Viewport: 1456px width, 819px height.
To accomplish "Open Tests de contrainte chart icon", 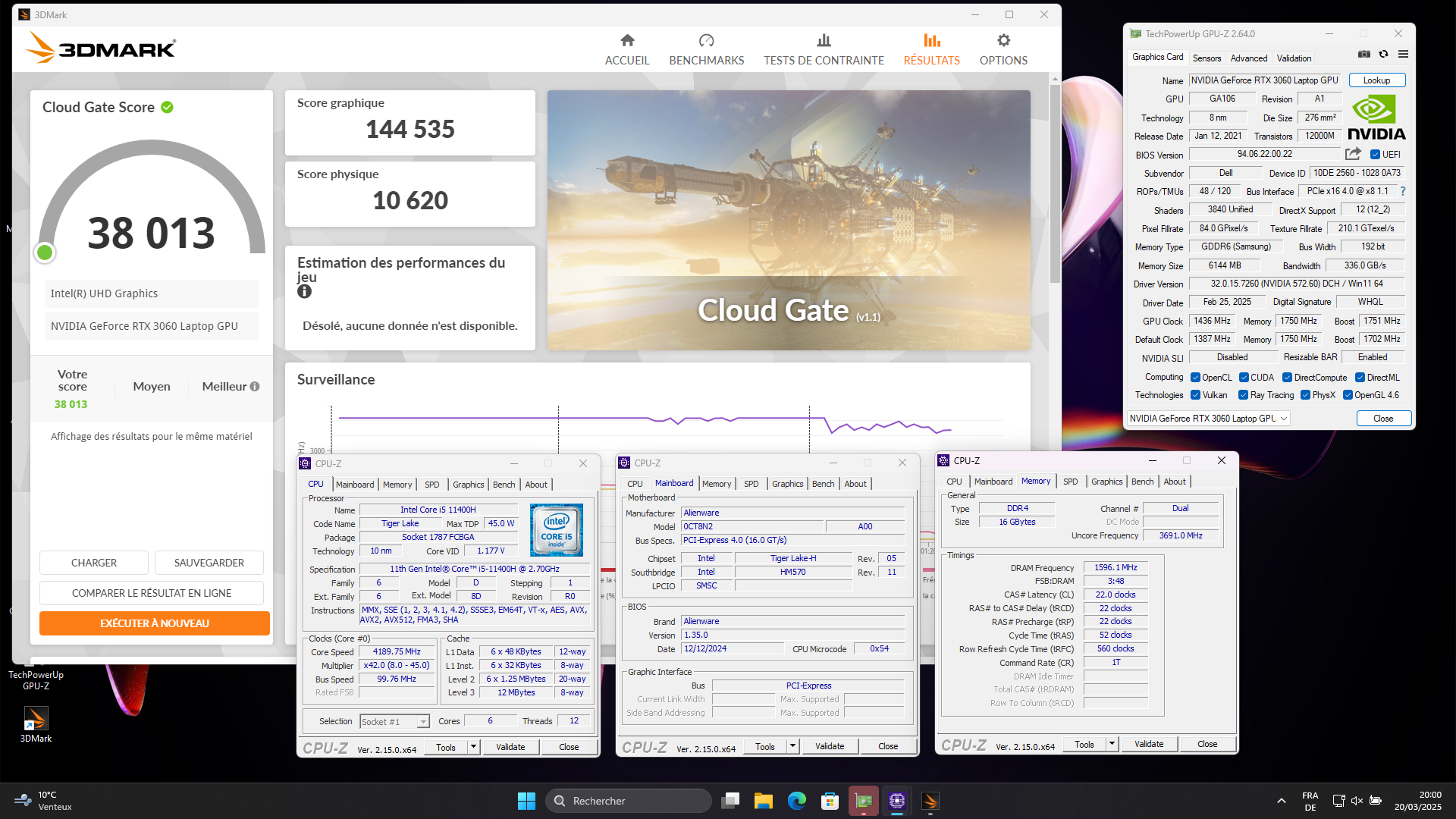I will (824, 40).
